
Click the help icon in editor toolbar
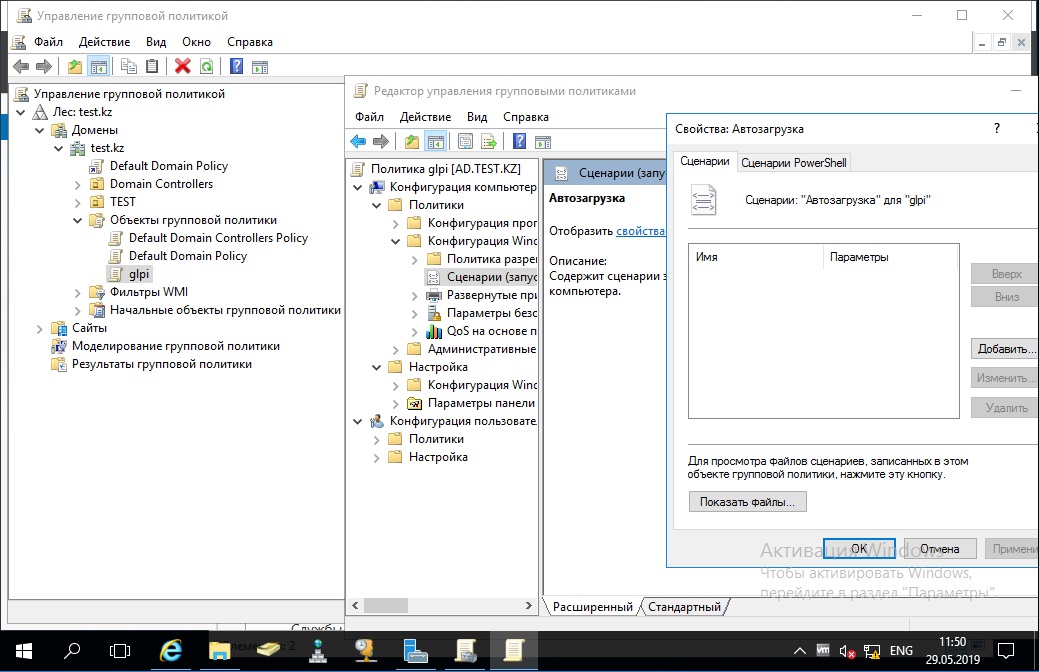[x=520, y=141]
